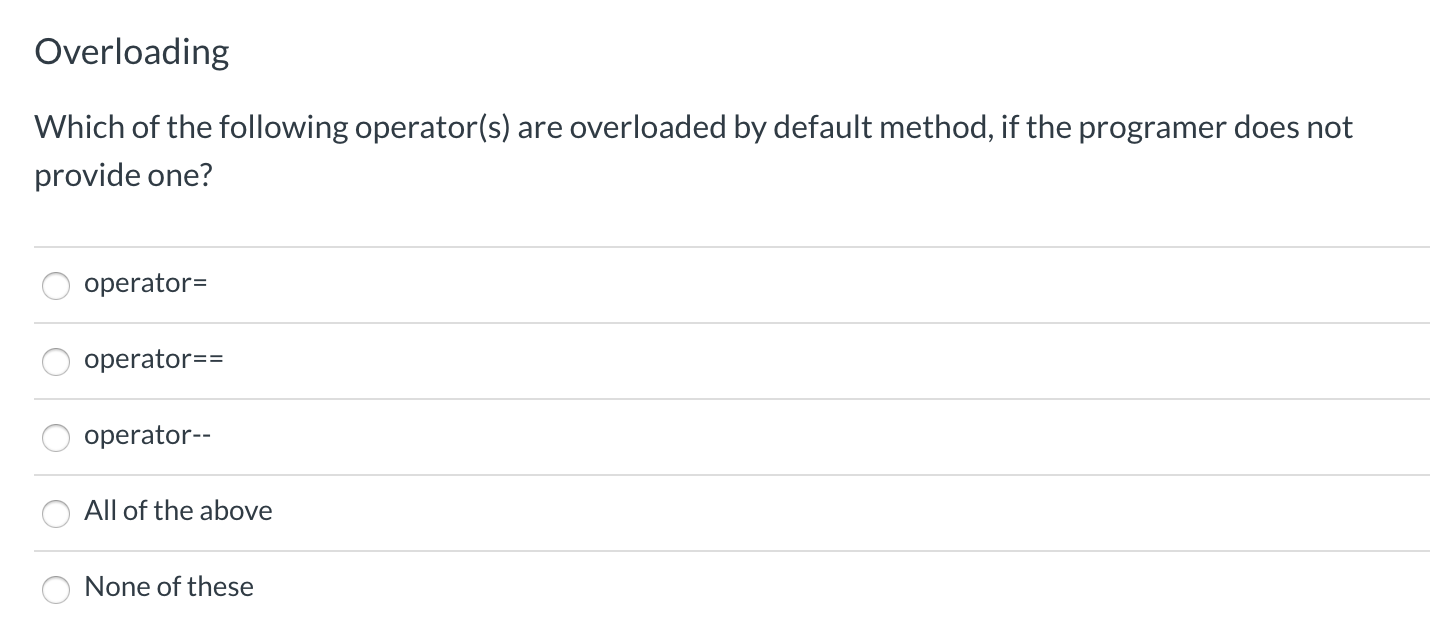The height and width of the screenshot is (636, 1430).
Task: Mark operator-- as the selected option
Action: [56, 438]
